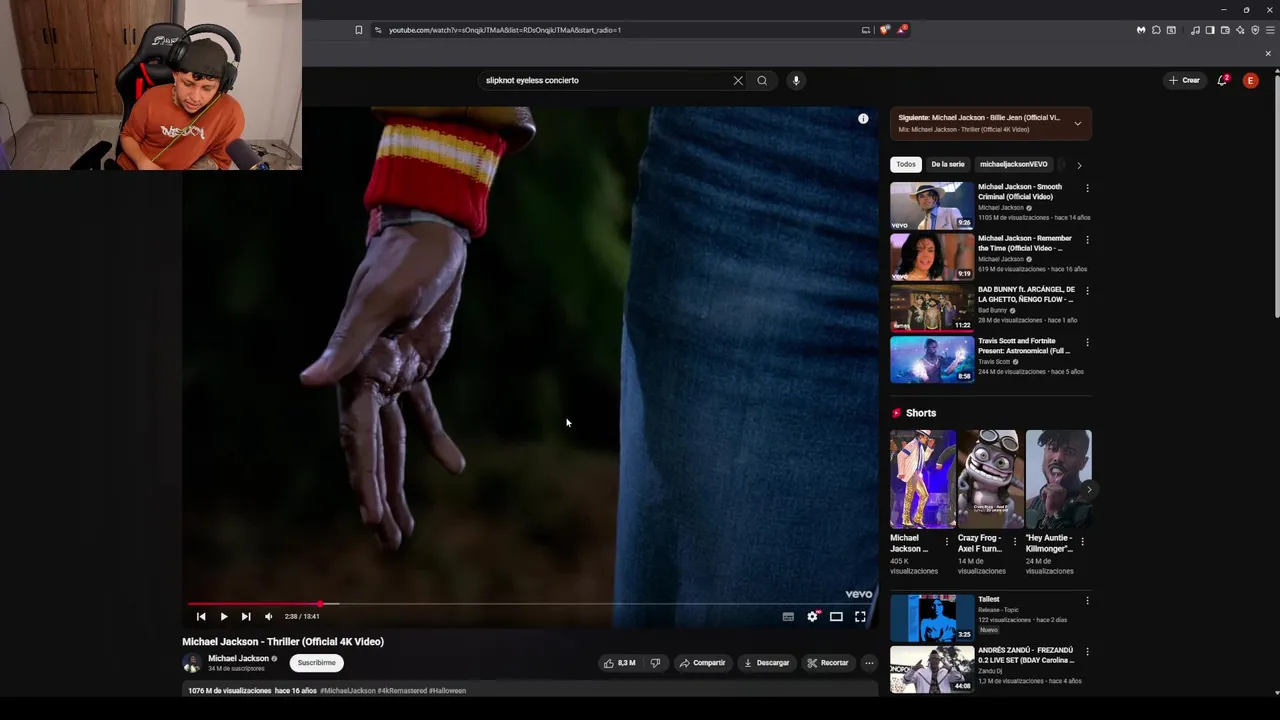Image resolution: width=1280 pixels, height=720 pixels.
Task: Click the Crear button
Action: pyautogui.click(x=1184, y=80)
